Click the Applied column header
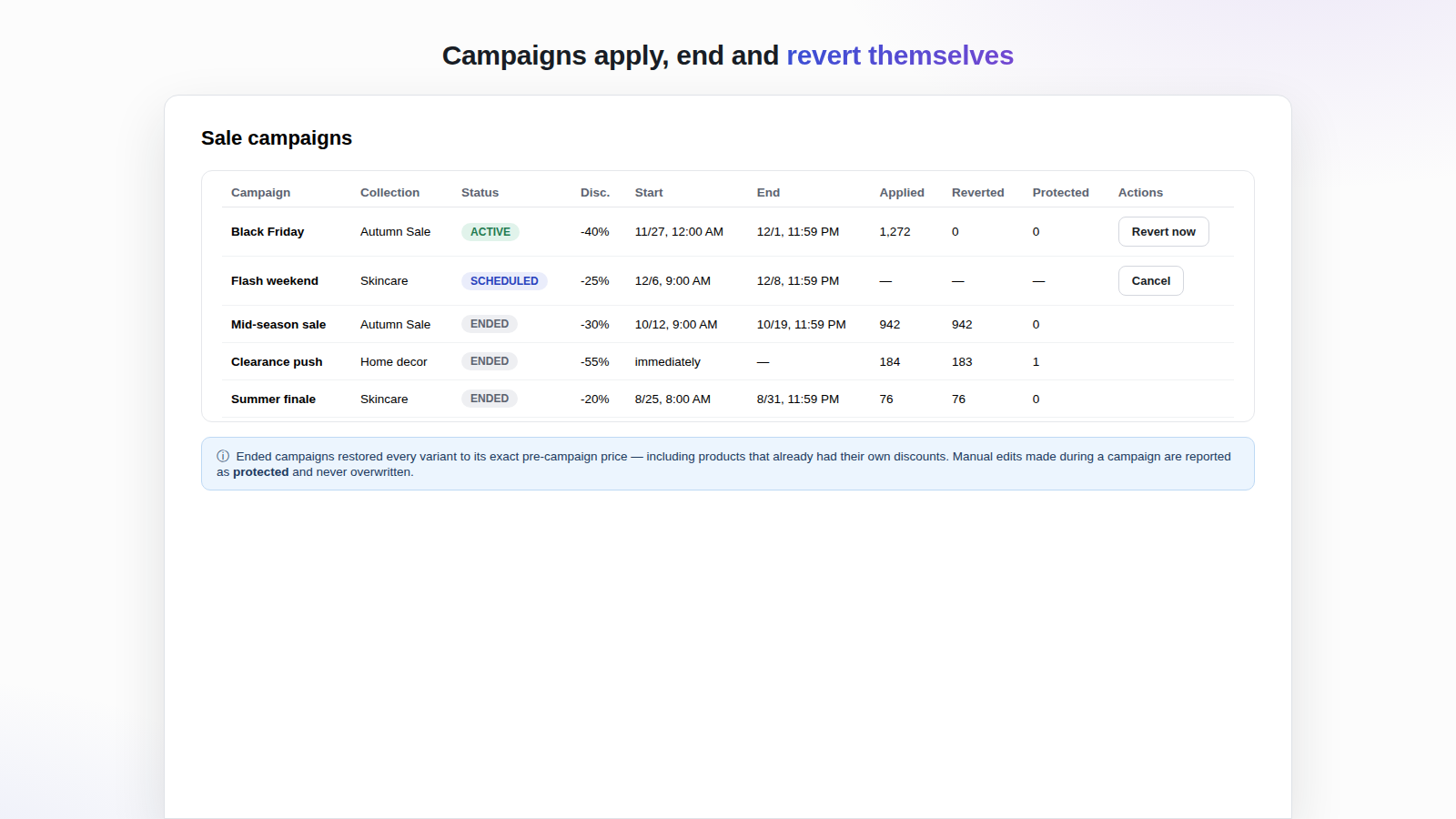Viewport: 1456px width, 819px height. 902,193
